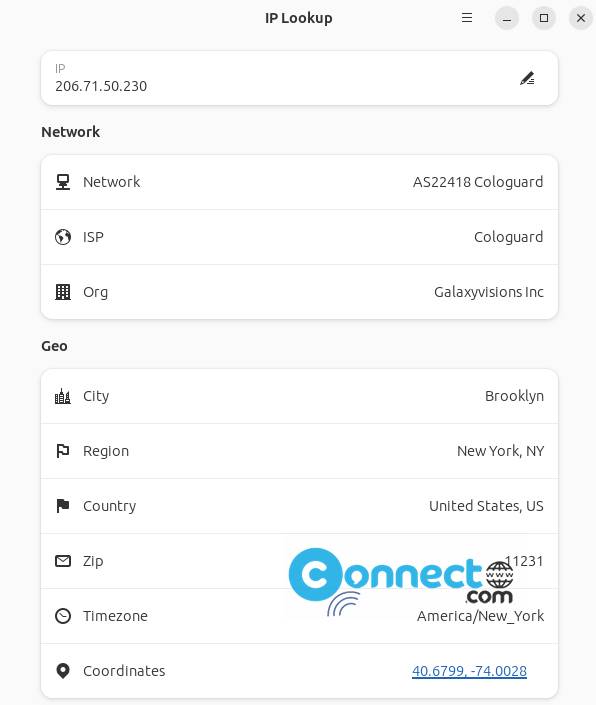Image resolution: width=596 pixels, height=705 pixels.
Task: Open the 40.6799, -74.0028 coordinates link
Action: point(469,671)
